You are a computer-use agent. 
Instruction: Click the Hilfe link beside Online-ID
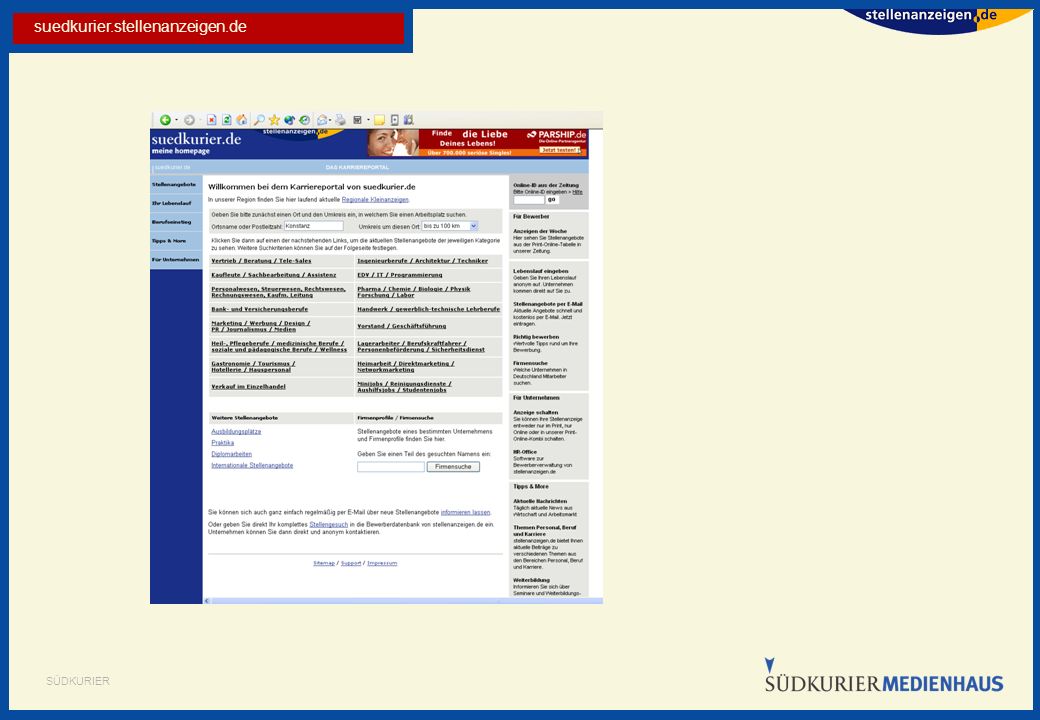(578, 192)
